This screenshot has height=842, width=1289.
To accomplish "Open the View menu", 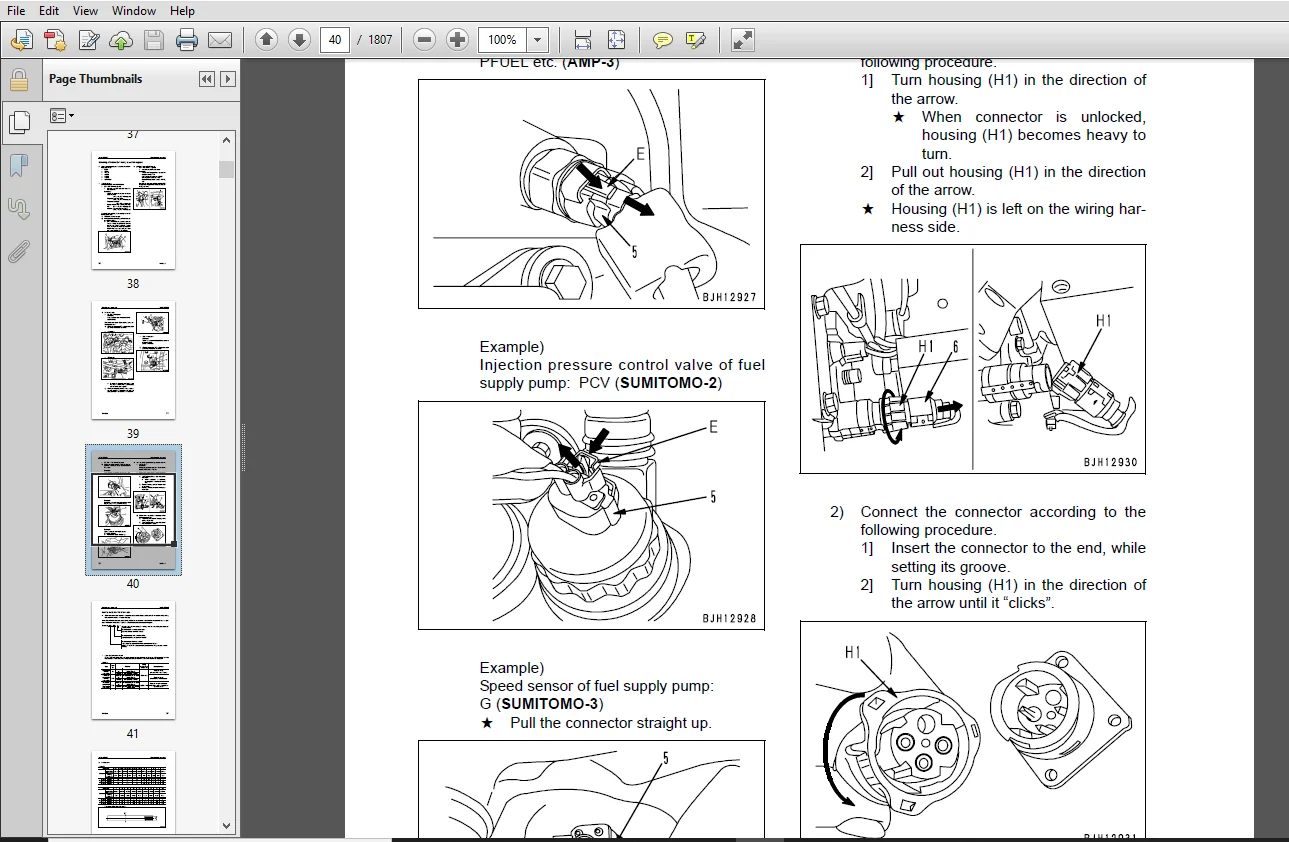I will coord(85,10).
